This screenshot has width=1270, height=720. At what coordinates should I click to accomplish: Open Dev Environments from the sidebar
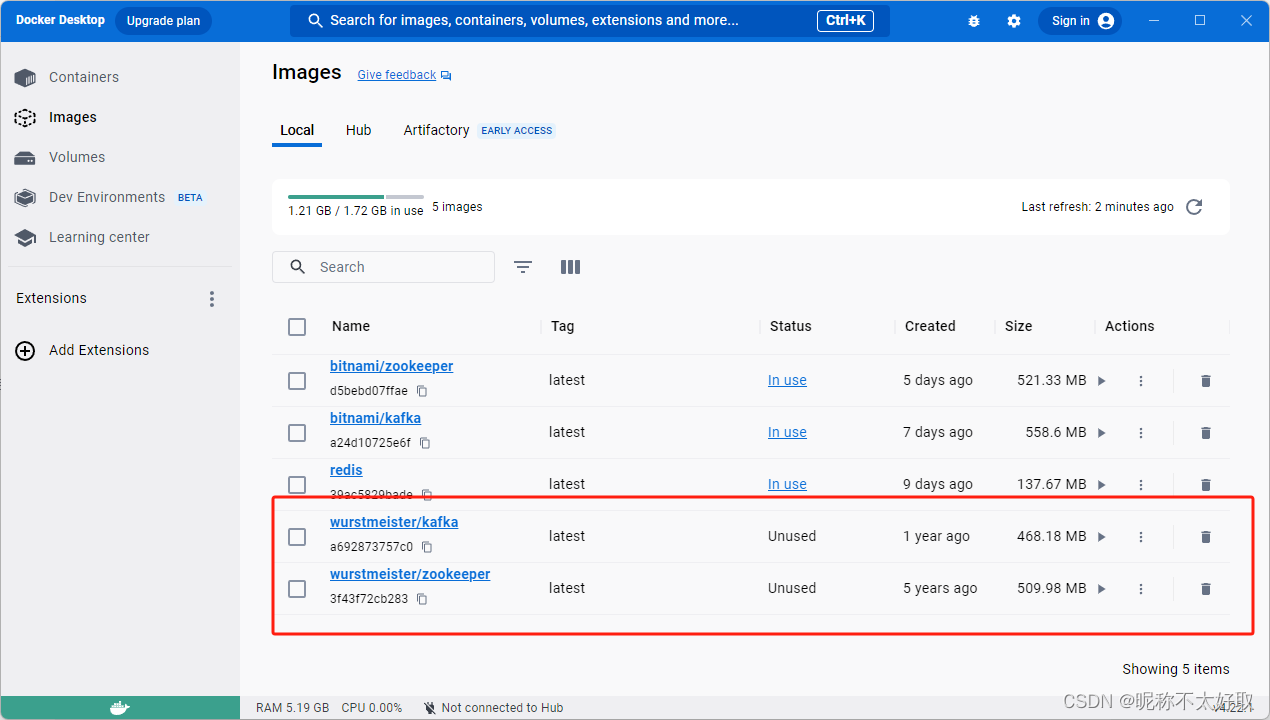pos(106,197)
